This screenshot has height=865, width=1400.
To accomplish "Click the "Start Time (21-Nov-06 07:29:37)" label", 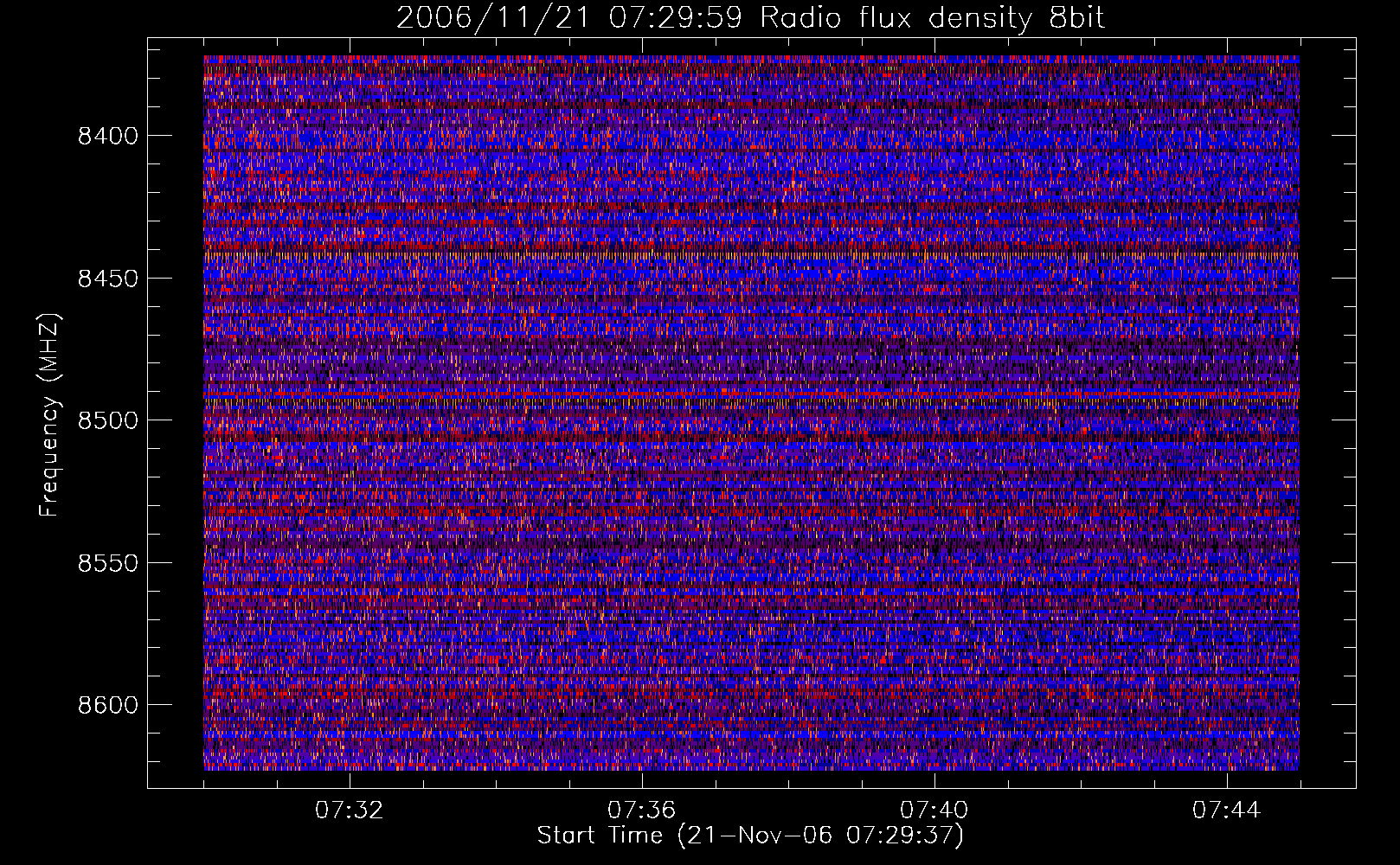I will [x=750, y=836].
